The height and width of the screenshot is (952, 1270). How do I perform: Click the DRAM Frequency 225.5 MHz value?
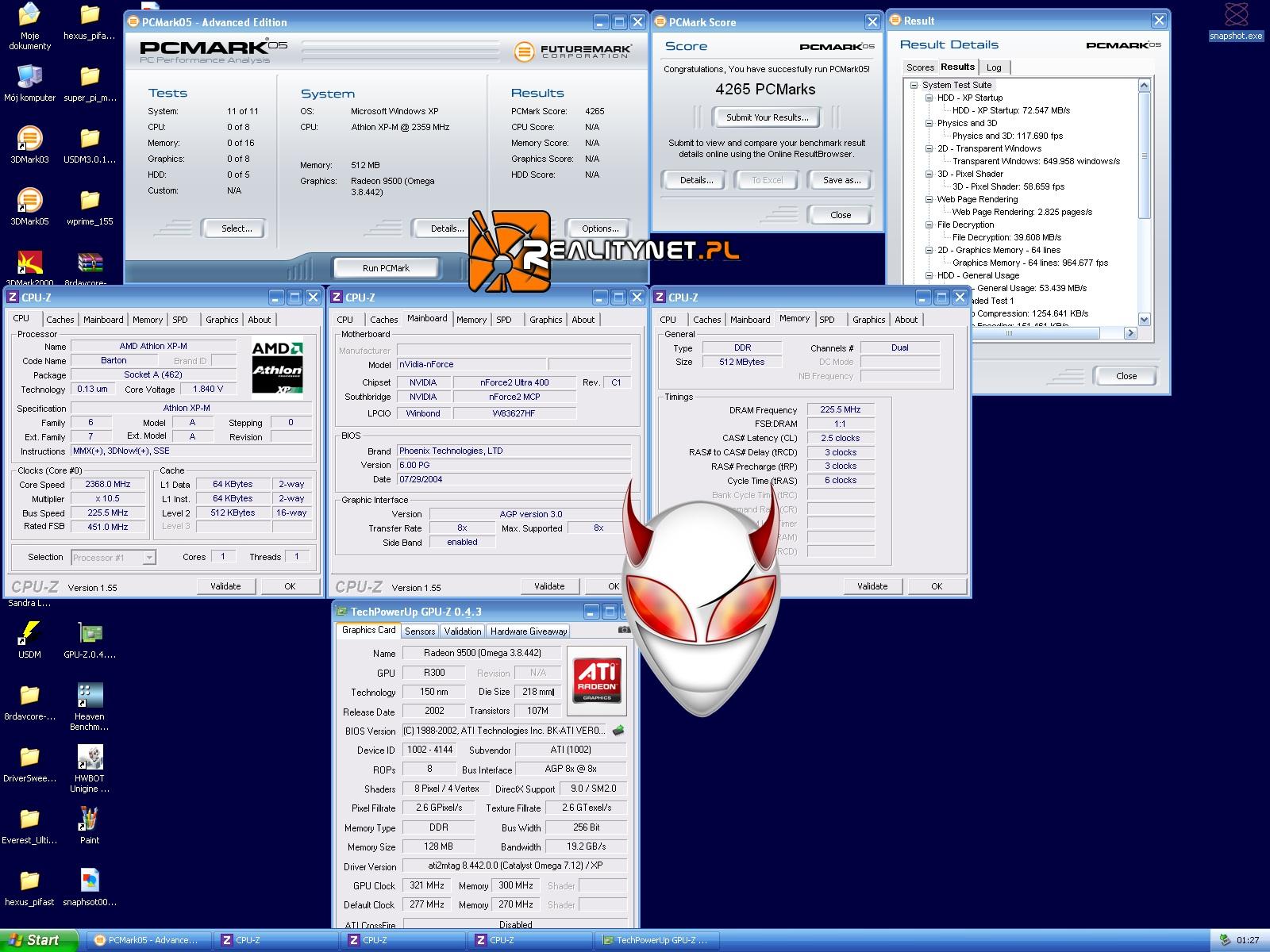coord(841,409)
